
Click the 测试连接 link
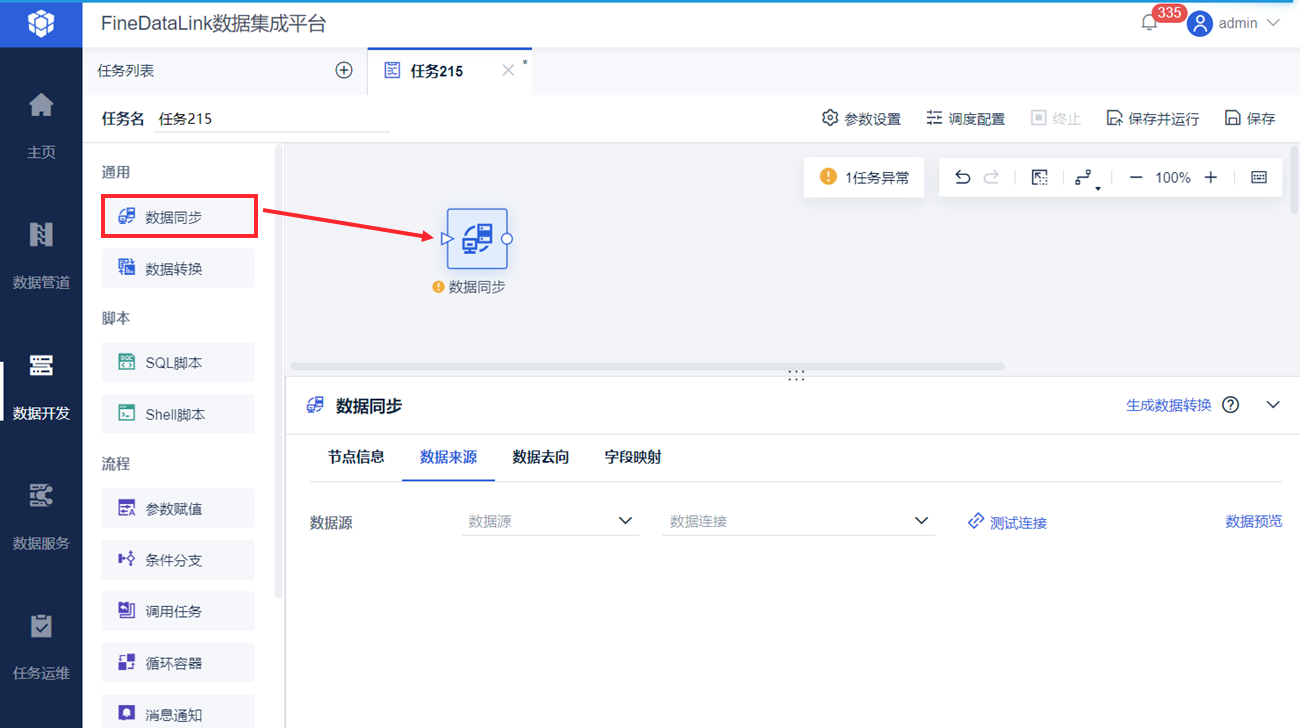coord(1007,522)
